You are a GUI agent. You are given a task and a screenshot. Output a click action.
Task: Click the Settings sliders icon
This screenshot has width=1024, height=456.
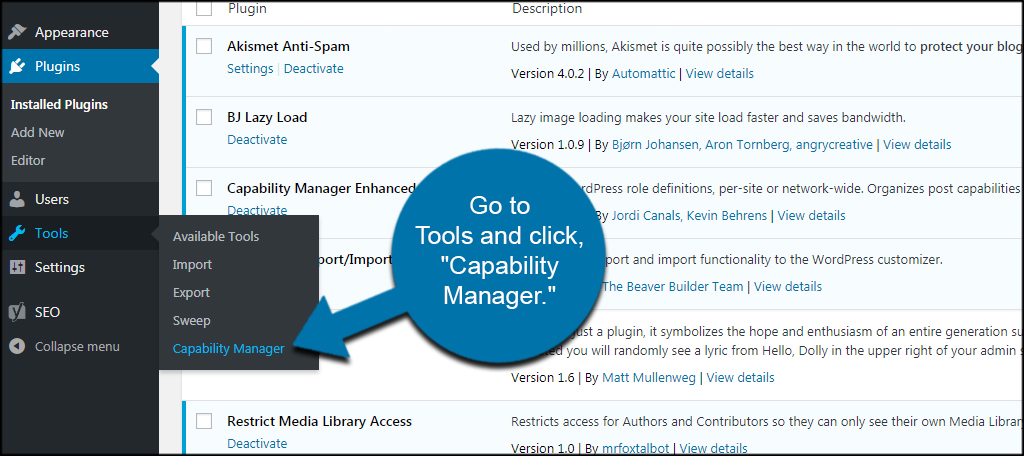pos(18,267)
